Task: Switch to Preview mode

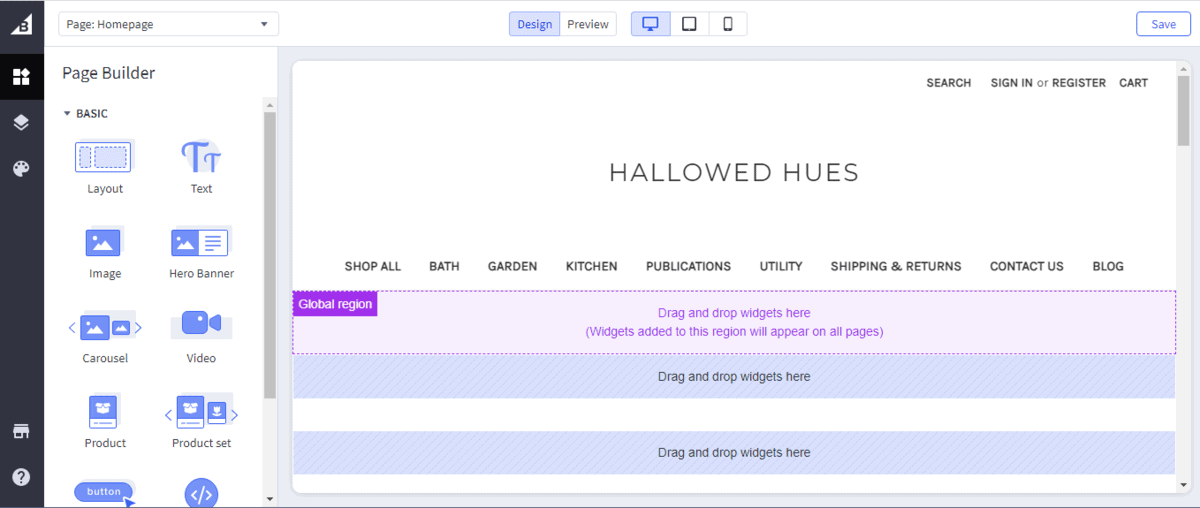Action: (x=588, y=24)
